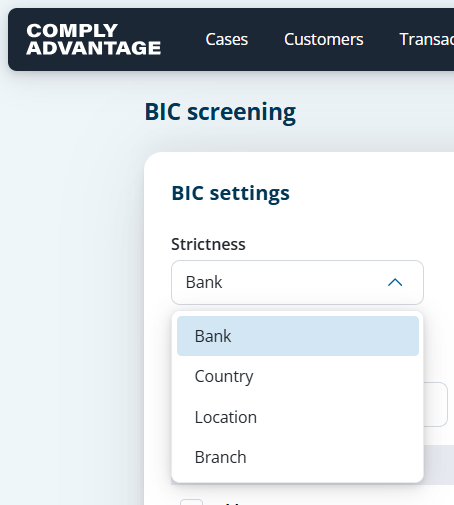The image size is (454, 505).
Task: Click the selected Bank value in the field
Action: coord(204,282)
